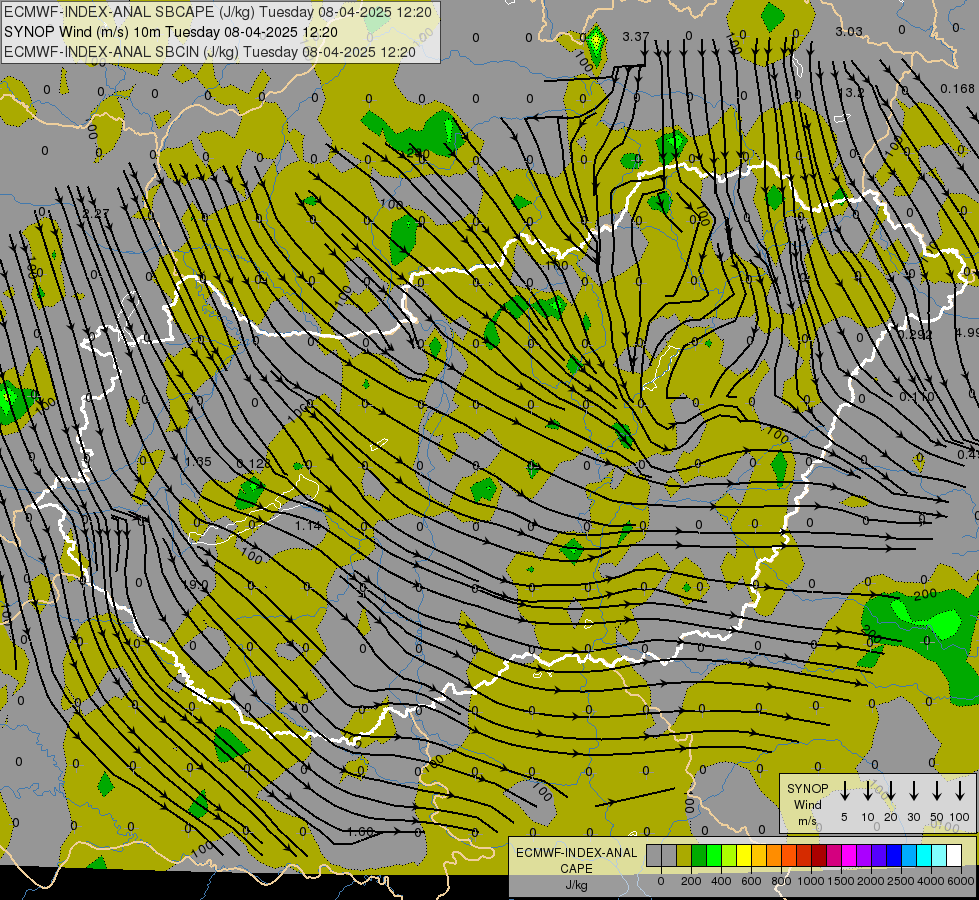Image resolution: width=979 pixels, height=900 pixels.
Task: Click the 100 m/s wind arrow in the legend
Action: pyautogui.click(x=960, y=791)
